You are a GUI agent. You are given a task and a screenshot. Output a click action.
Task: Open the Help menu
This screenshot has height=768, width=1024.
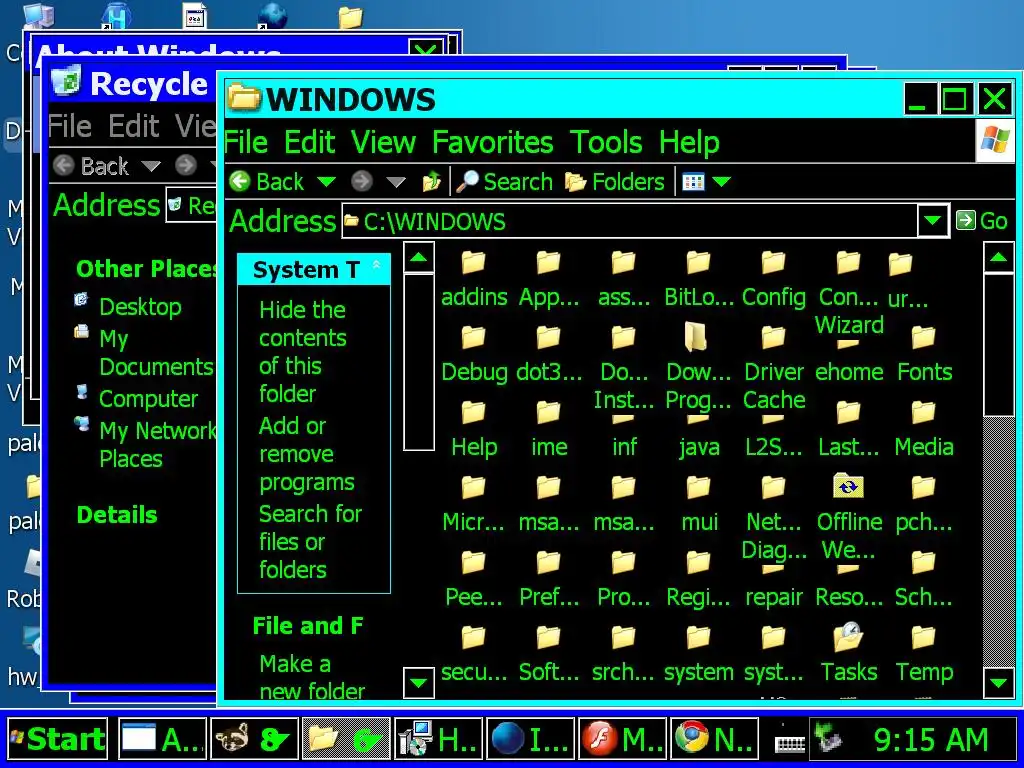tap(689, 142)
